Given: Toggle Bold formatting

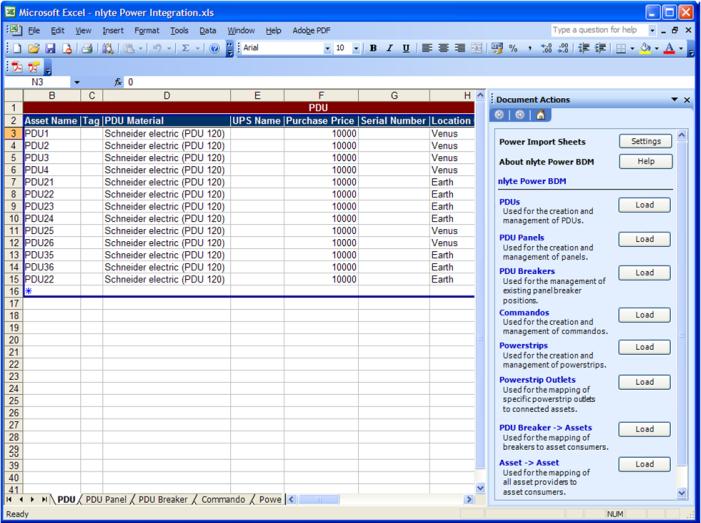Looking at the screenshot, I should point(373,48).
